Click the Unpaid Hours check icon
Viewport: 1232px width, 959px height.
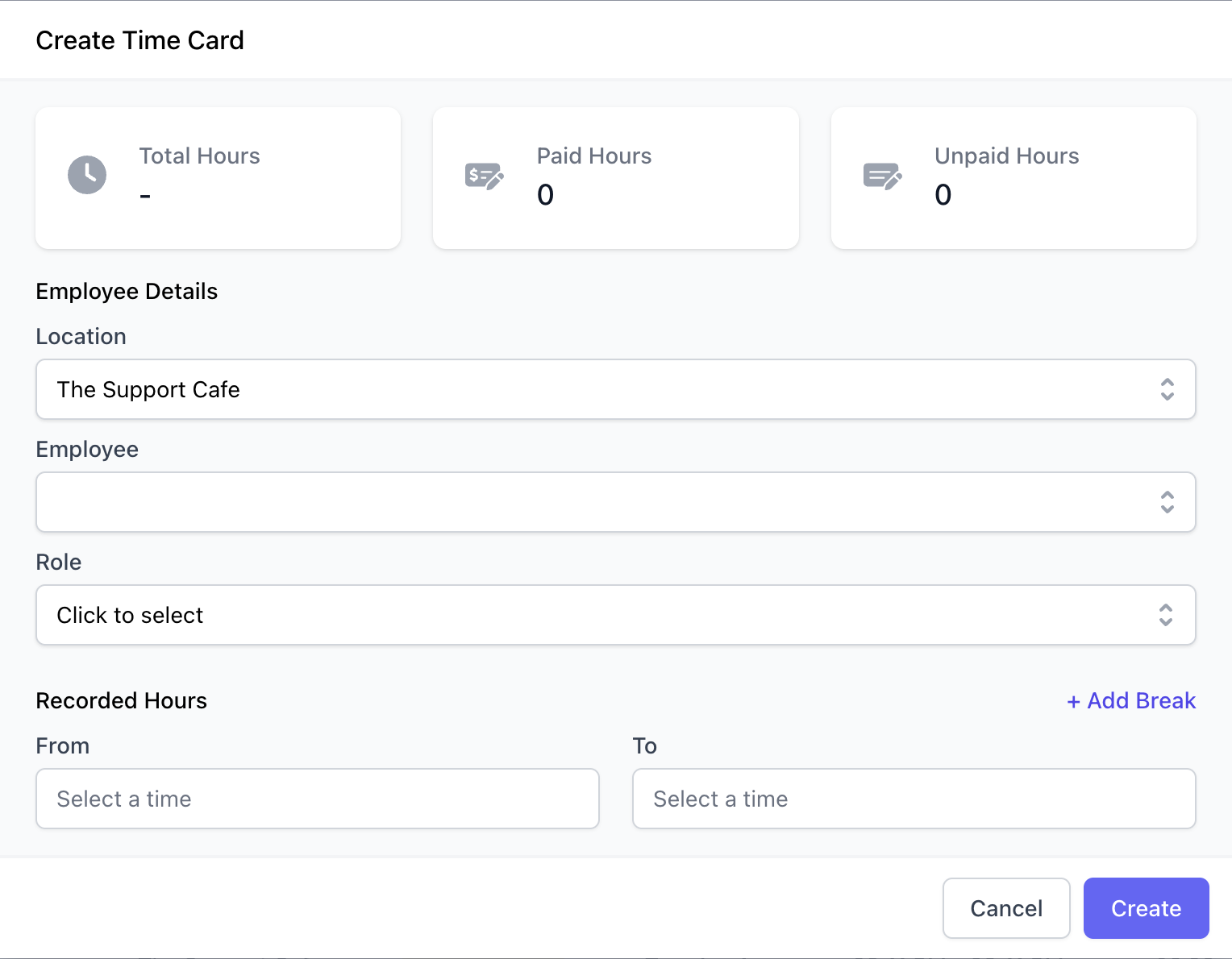coord(882,176)
